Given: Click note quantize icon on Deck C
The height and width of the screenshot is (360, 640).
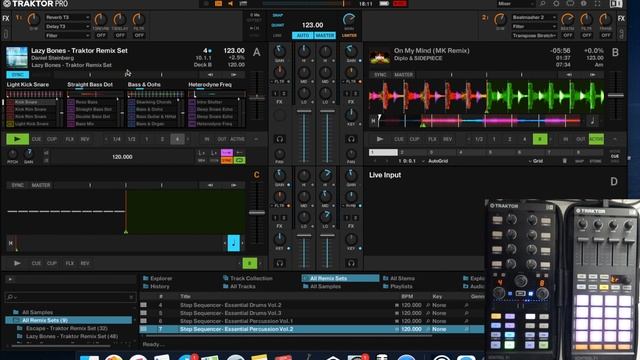Looking at the screenshot, I should point(233,243).
